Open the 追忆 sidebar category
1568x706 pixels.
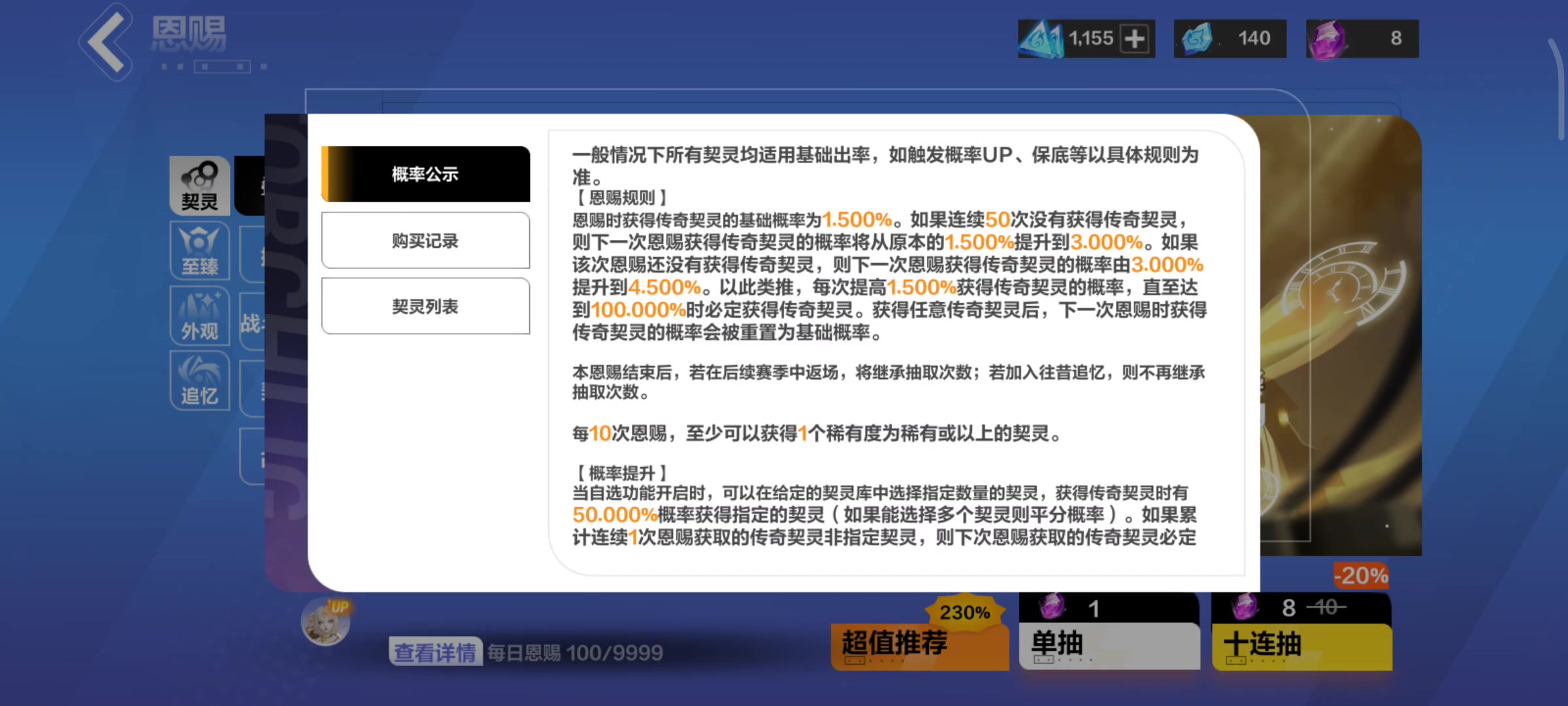point(200,380)
